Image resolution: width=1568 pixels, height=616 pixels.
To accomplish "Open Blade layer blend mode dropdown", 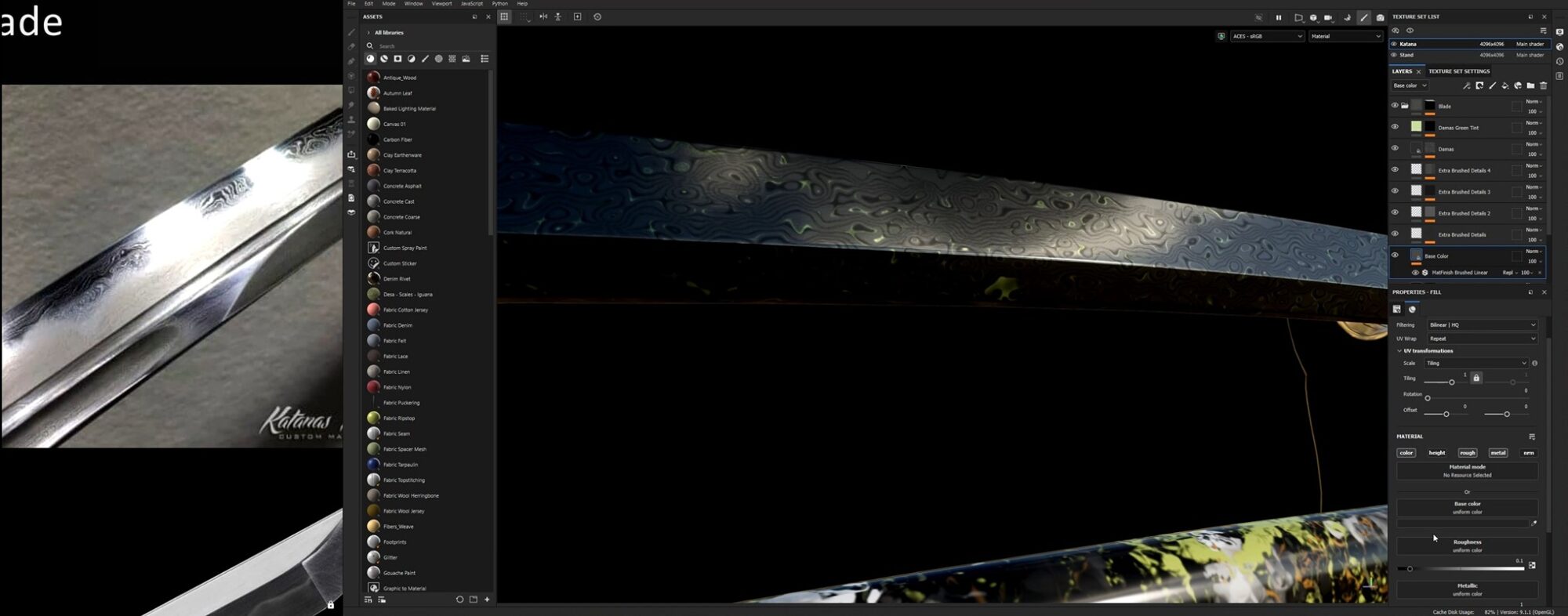I will click(1534, 101).
